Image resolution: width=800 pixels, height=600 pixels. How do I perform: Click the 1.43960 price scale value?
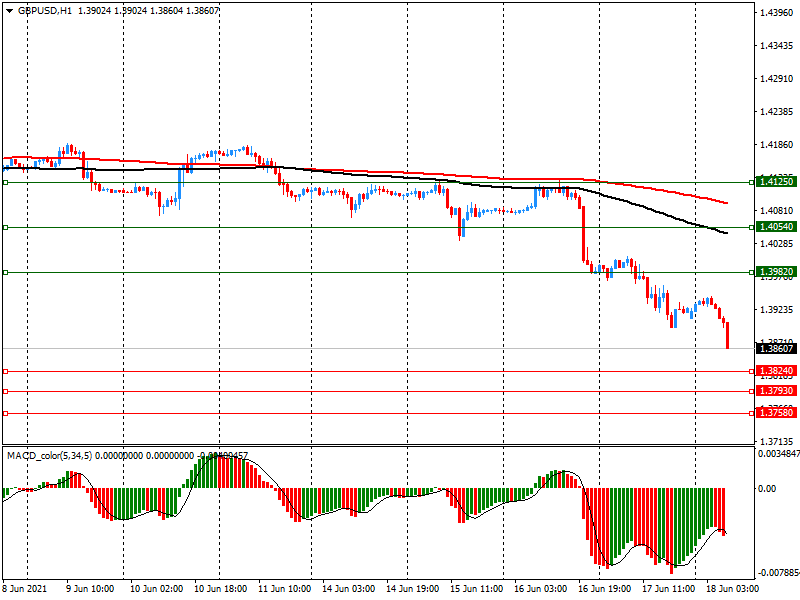click(777, 12)
